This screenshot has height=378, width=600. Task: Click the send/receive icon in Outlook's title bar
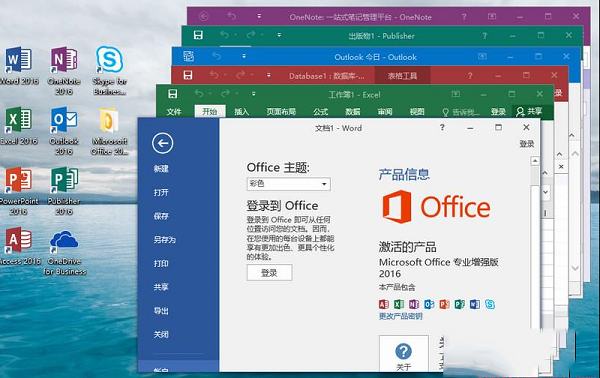click(188, 56)
